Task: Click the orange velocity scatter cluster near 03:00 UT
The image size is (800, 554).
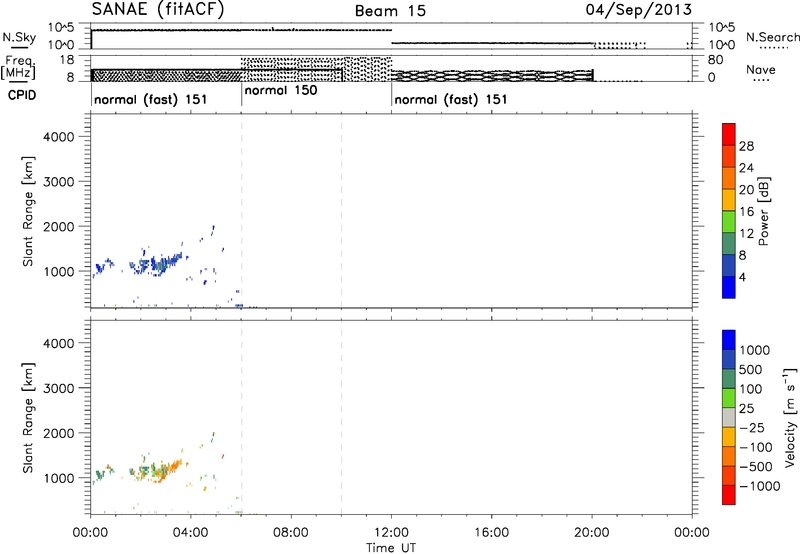Action: tap(166, 472)
